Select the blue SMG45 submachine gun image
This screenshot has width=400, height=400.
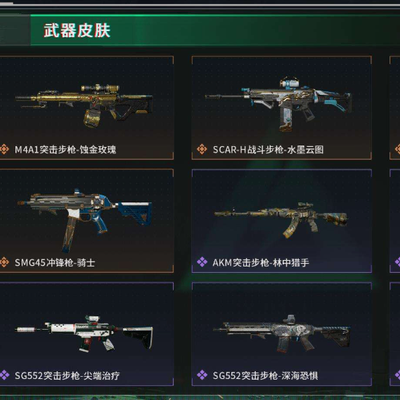[x=85, y=220]
